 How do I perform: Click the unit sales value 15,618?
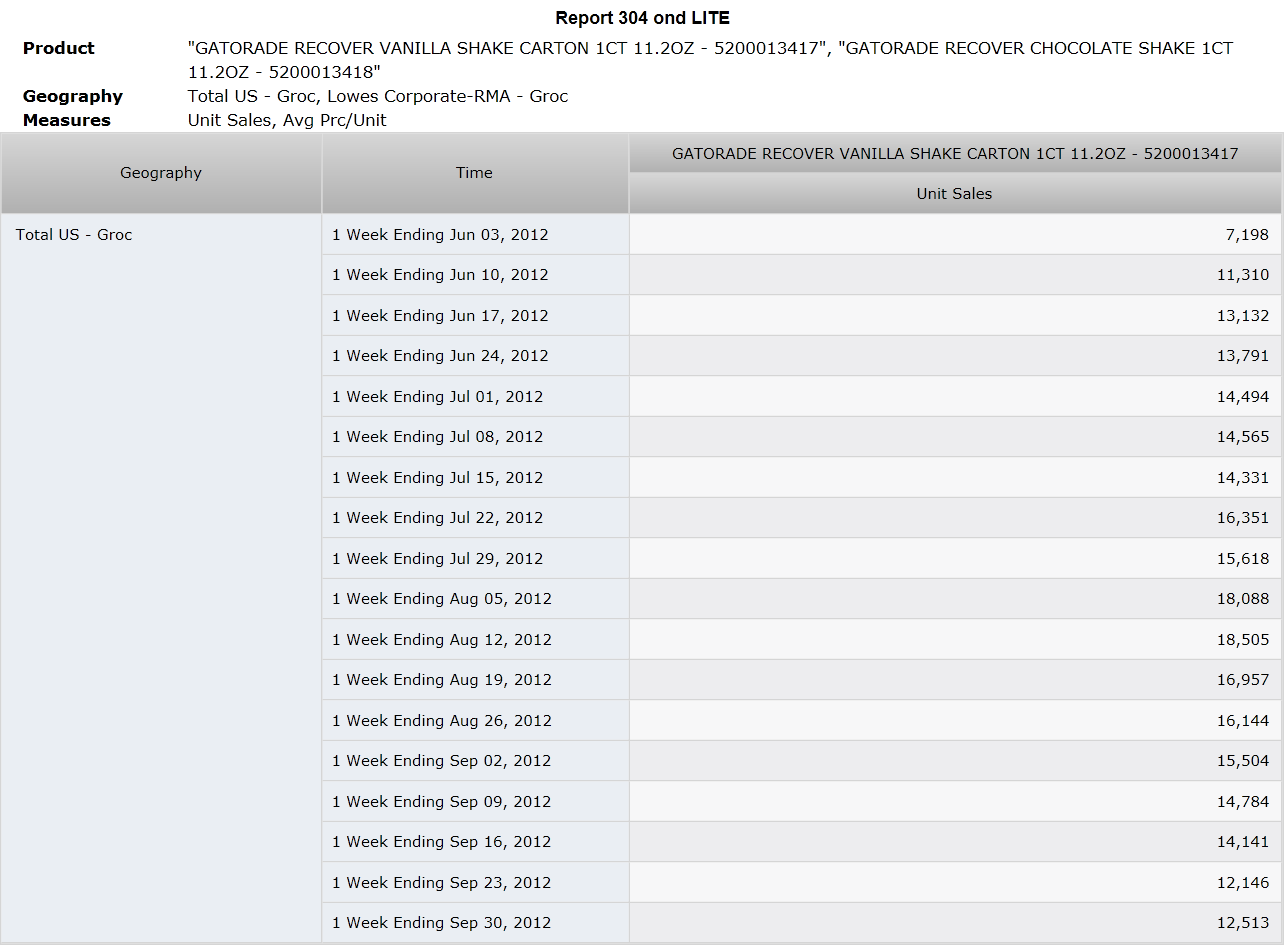(1243, 559)
